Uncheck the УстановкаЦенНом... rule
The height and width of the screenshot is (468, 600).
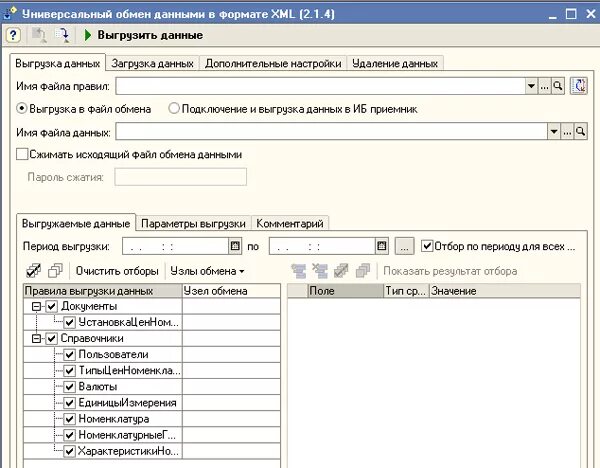(69, 322)
